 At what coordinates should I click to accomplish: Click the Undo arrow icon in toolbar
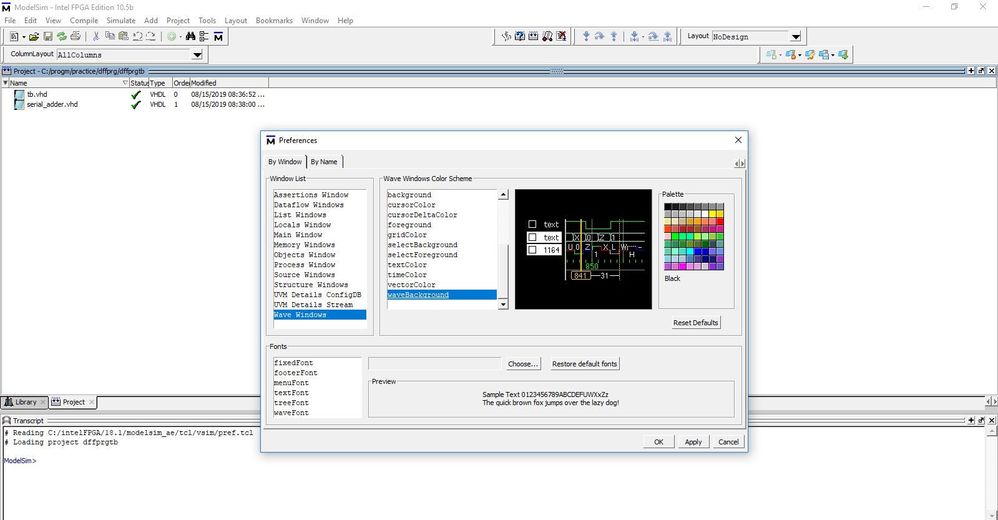click(x=136, y=36)
